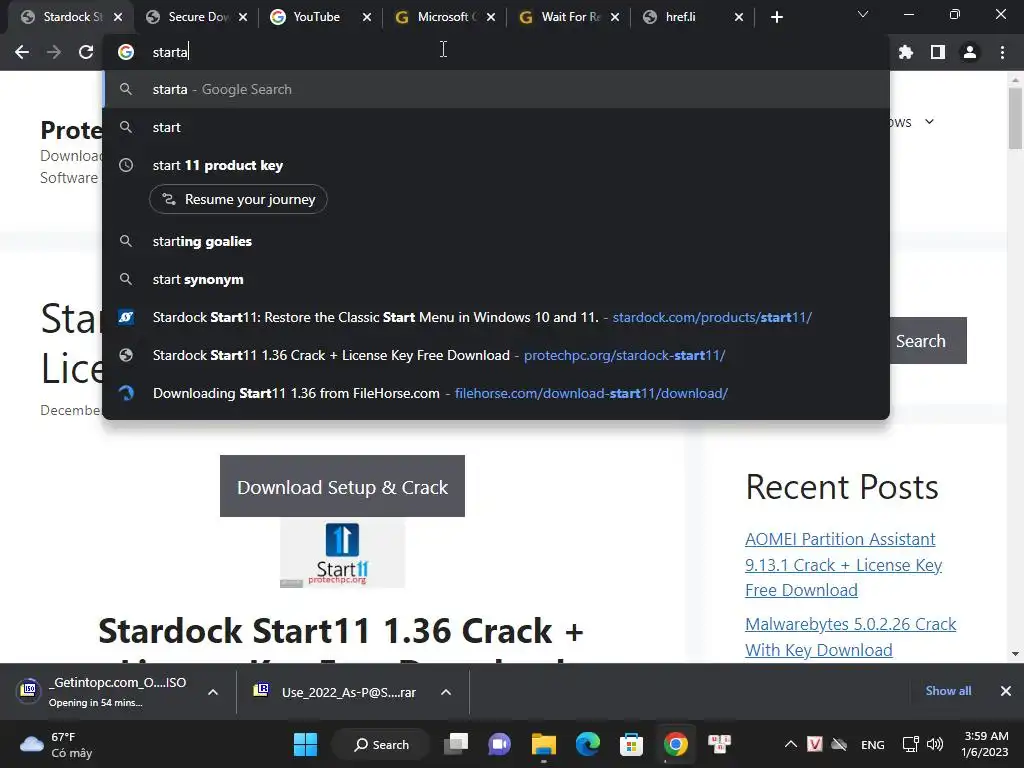Select 'start synonym' suggestion
Screen dimensions: 1024x768
496,280
